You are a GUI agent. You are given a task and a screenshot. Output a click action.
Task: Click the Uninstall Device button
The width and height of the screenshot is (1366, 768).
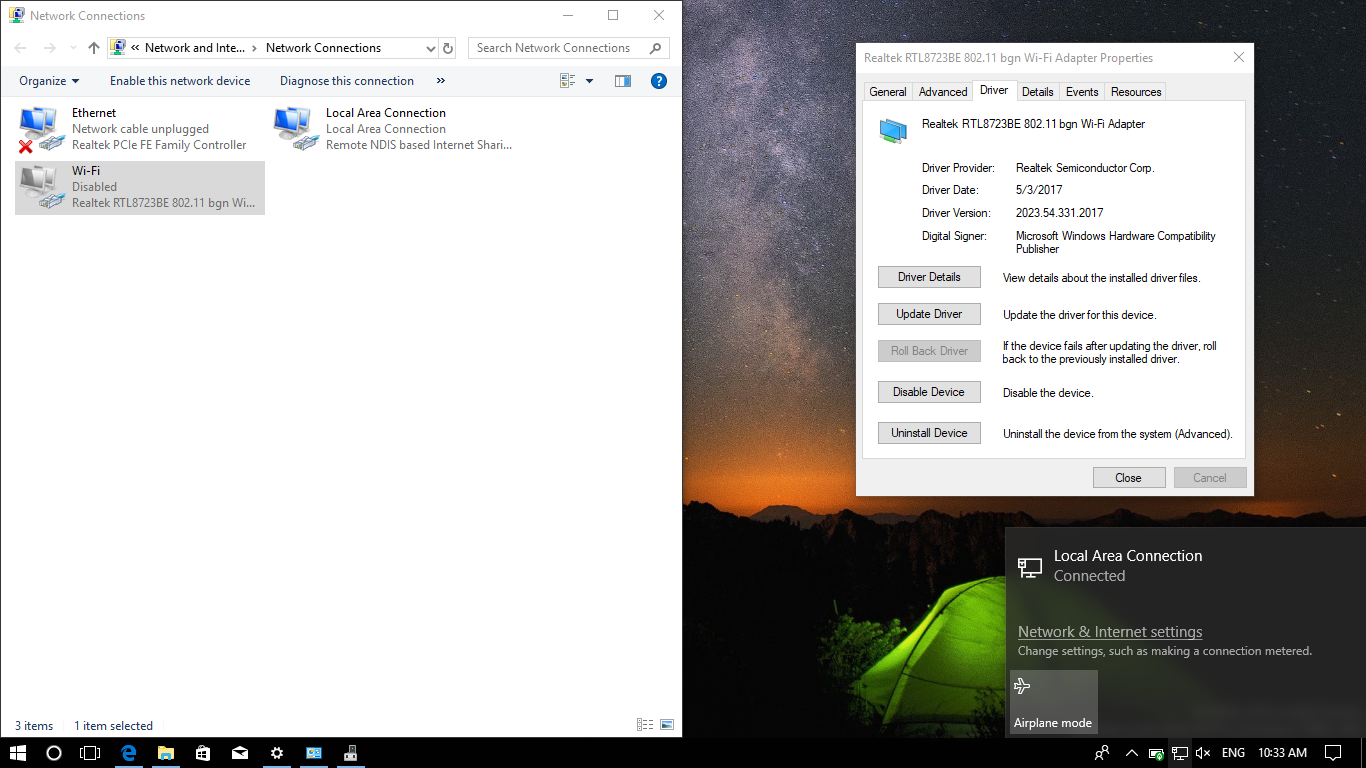(929, 433)
